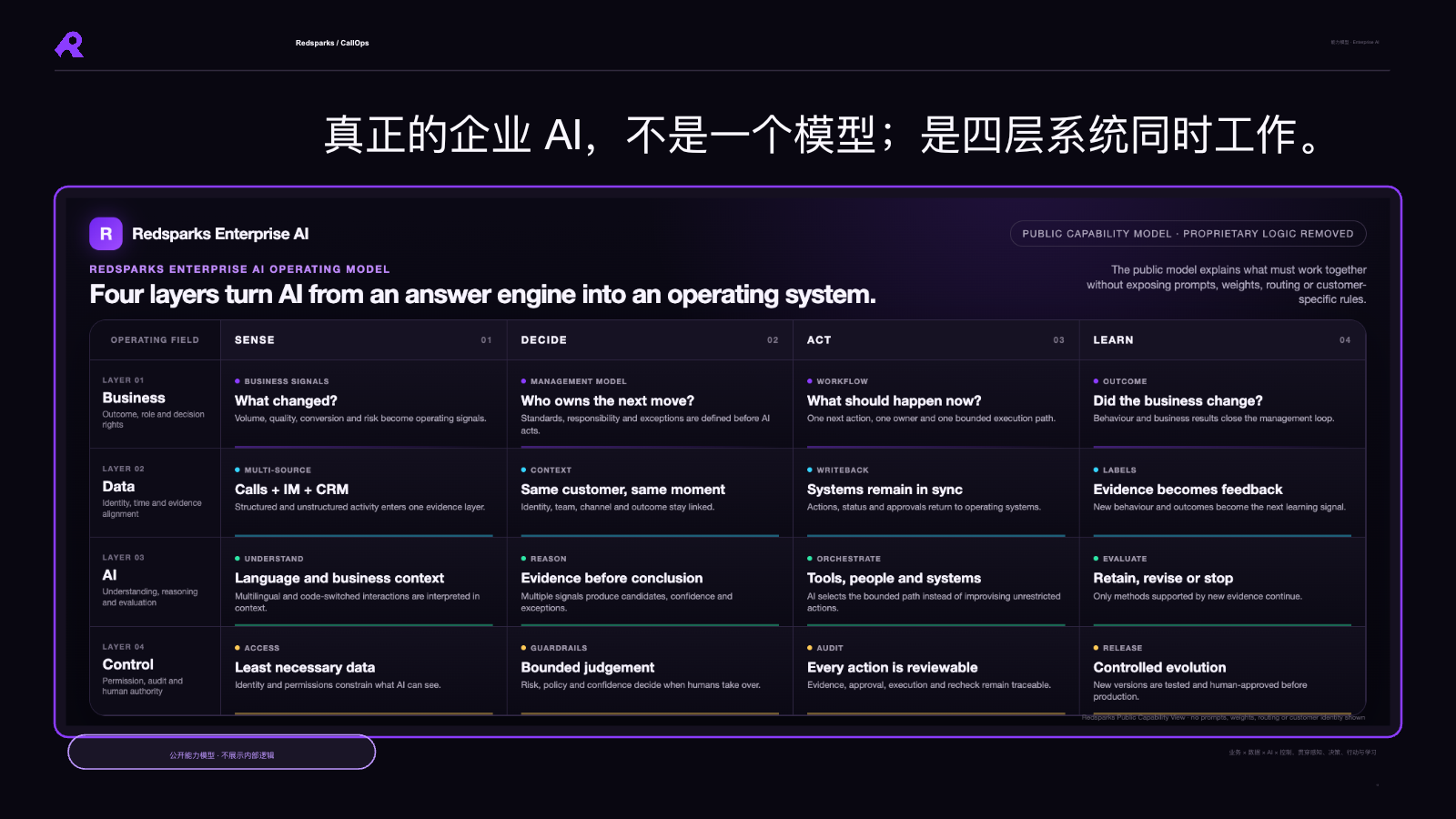The image size is (1456, 819).
Task: Click 'Permission, audit and human authority' description
Action: pyautogui.click(x=143, y=686)
